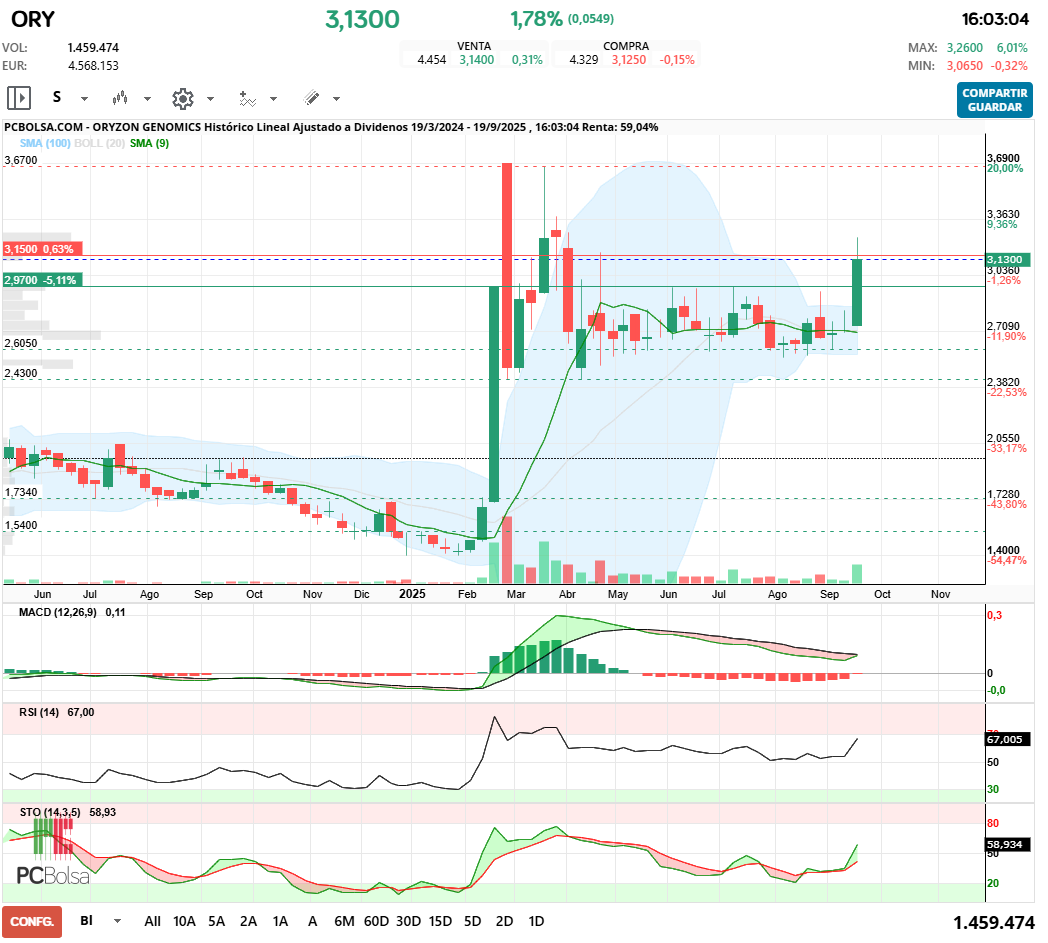Toggle the SMA (100) indicator label

pyautogui.click(x=45, y=143)
